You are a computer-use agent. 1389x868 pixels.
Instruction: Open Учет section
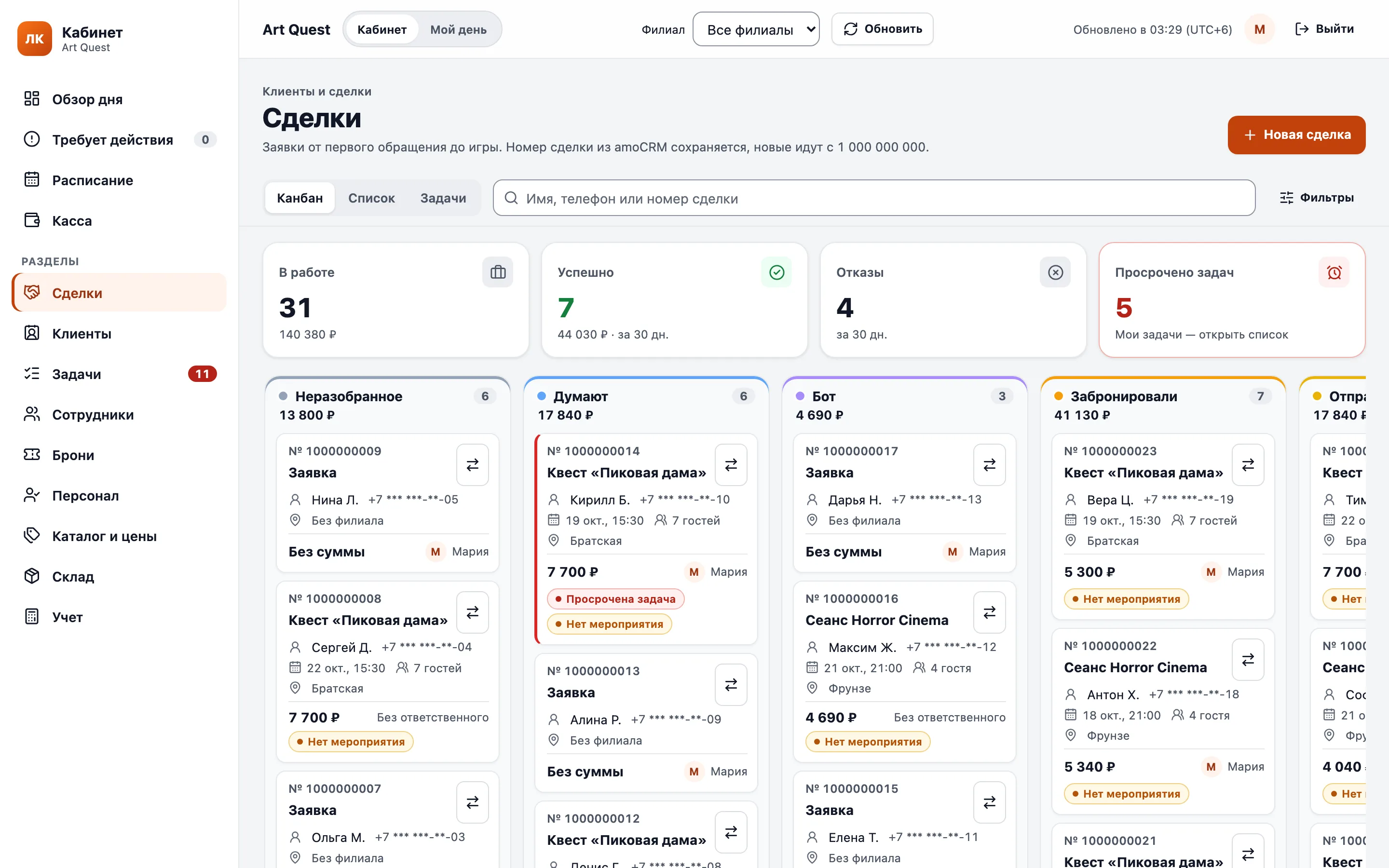click(x=119, y=617)
